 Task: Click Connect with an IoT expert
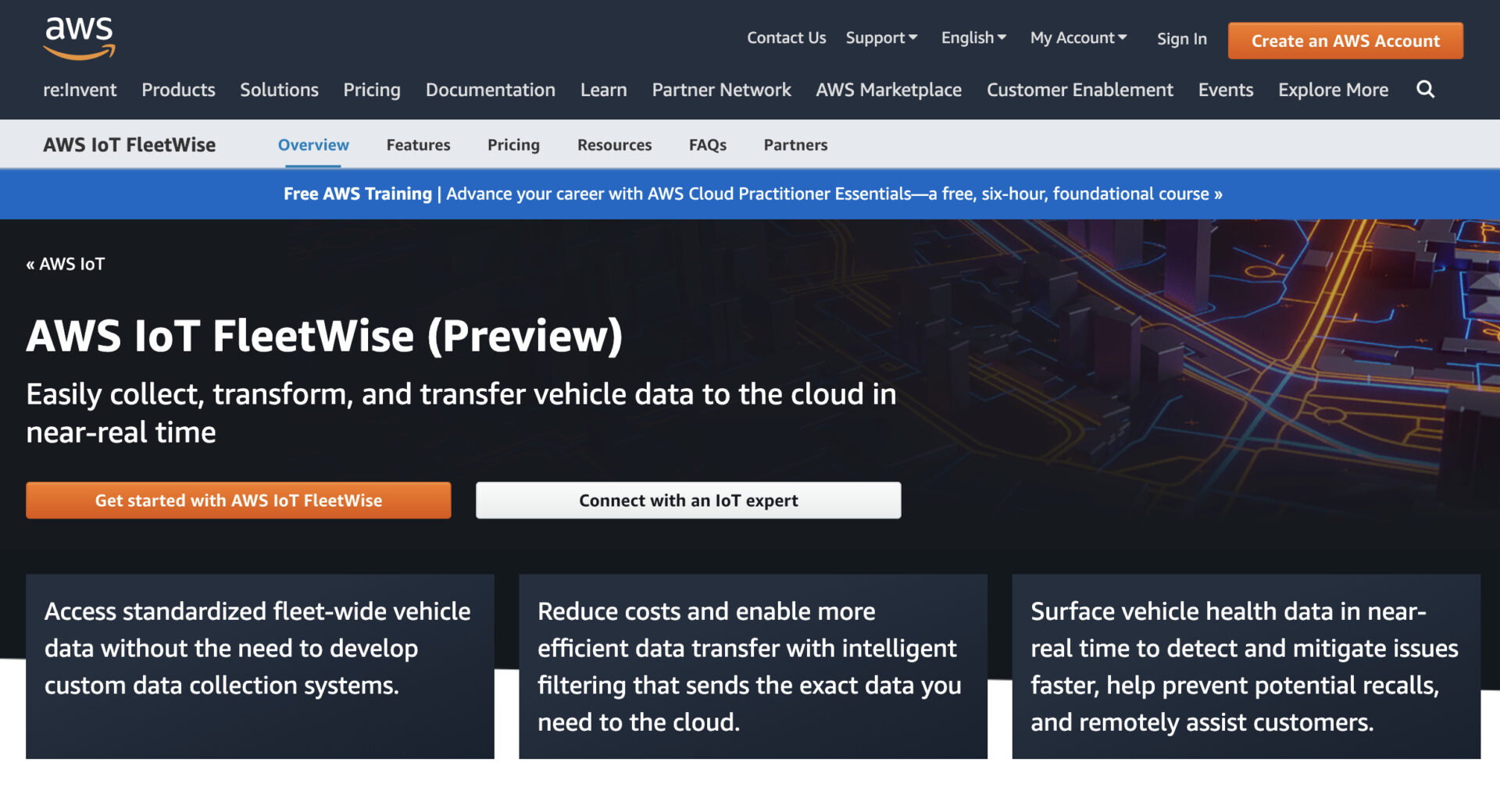(687, 500)
